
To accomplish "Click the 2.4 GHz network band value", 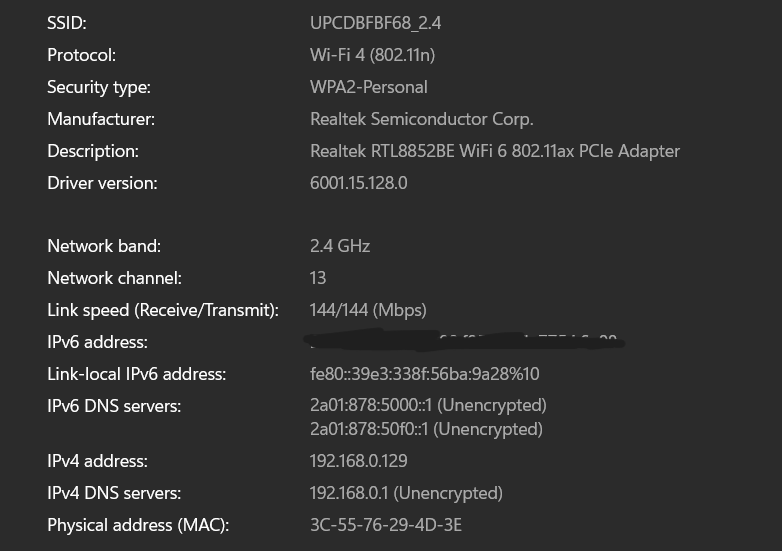I will tap(340, 246).
